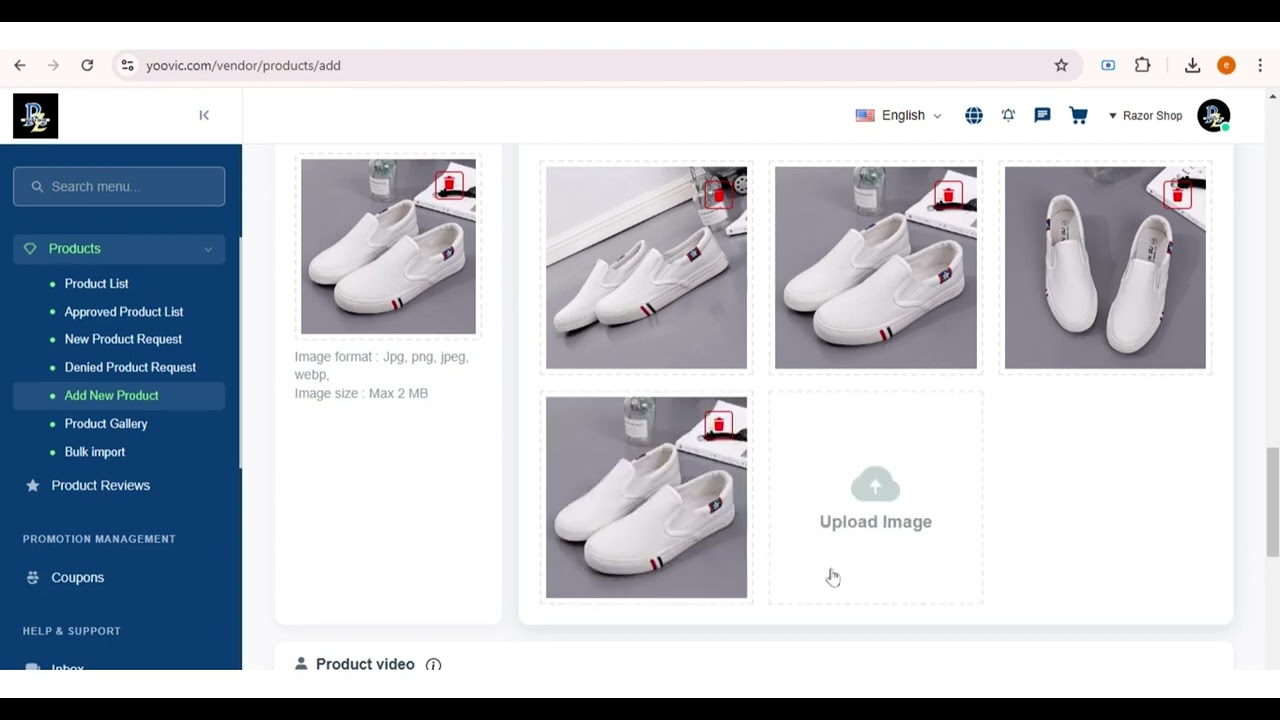This screenshot has height=720, width=1280.
Task: Open the chat messages icon
Action: [x=1042, y=115]
